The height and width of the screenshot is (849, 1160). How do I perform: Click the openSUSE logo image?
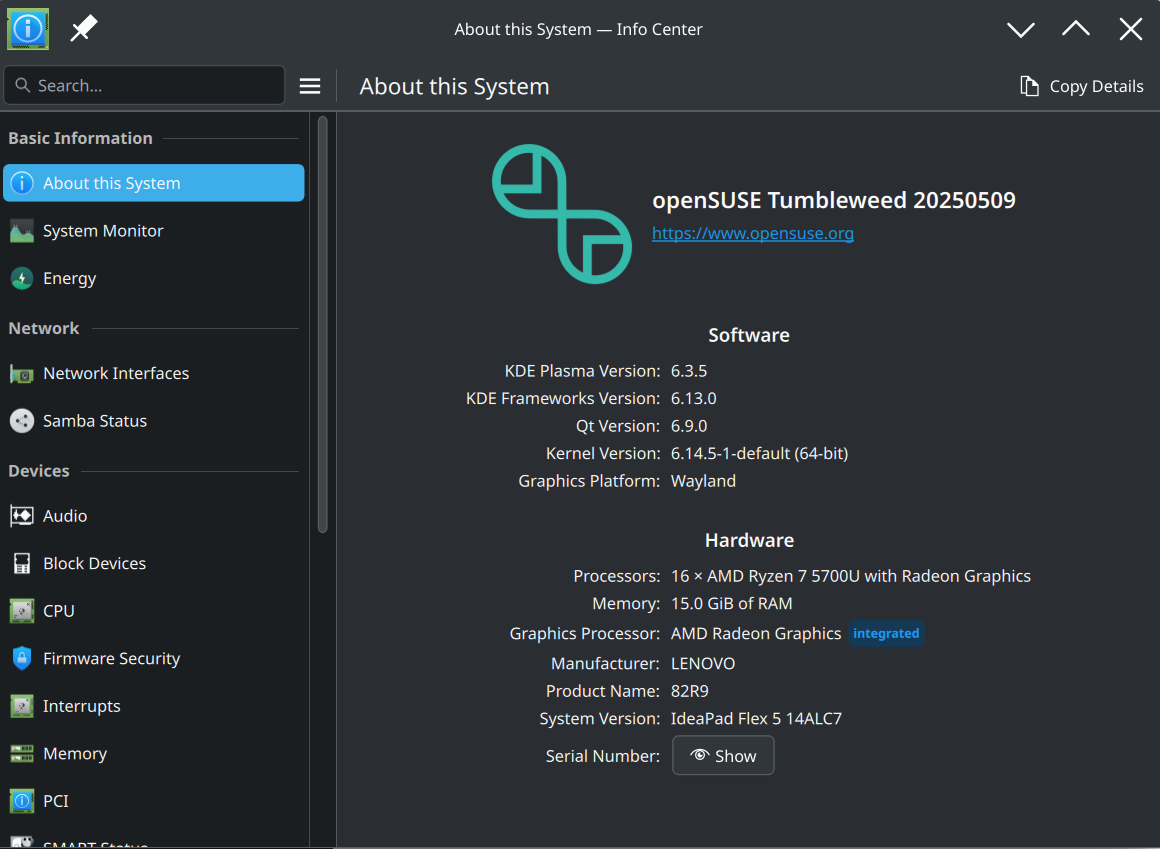click(x=562, y=214)
